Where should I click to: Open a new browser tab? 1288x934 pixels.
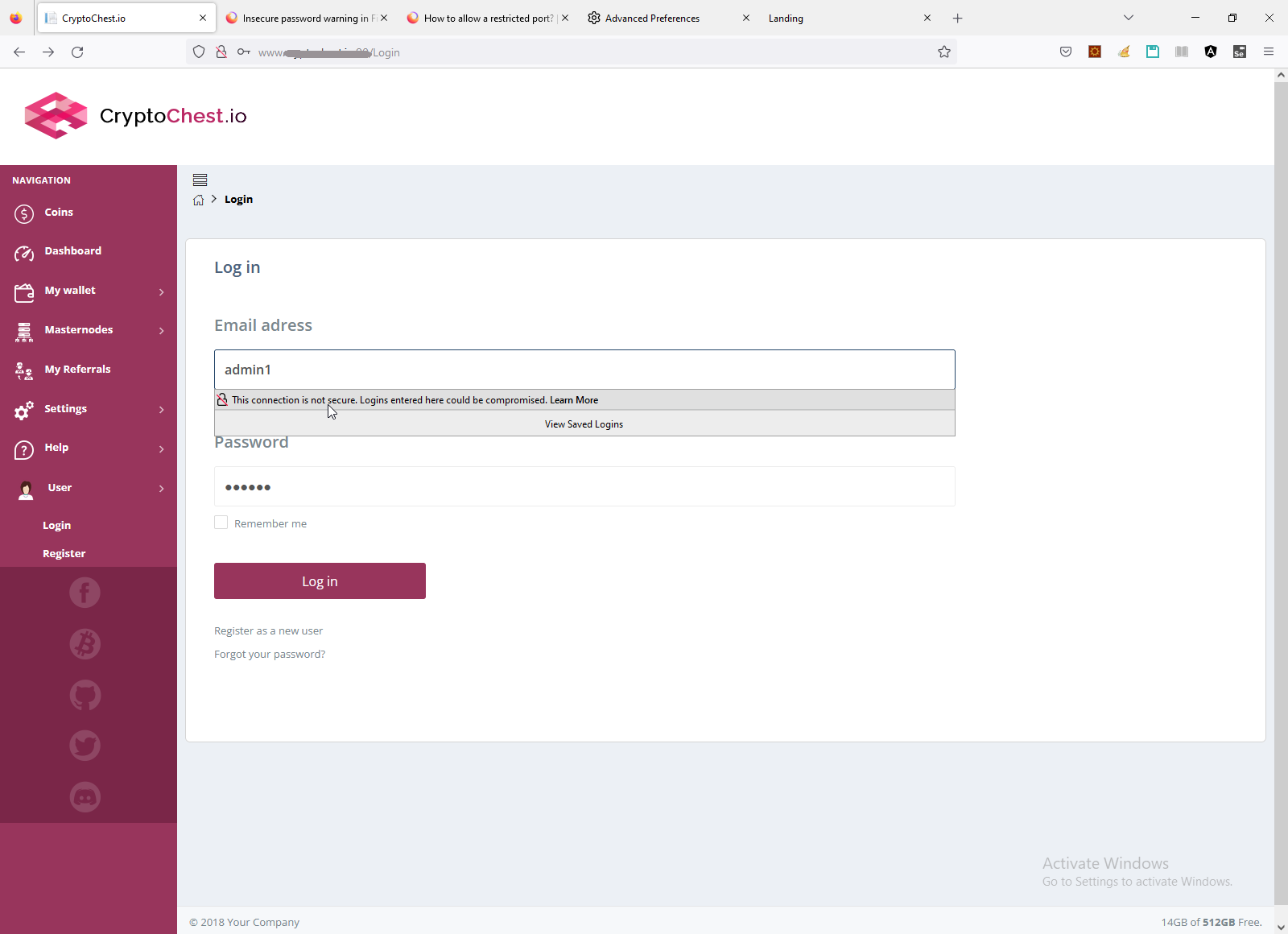click(x=957, y=18)
